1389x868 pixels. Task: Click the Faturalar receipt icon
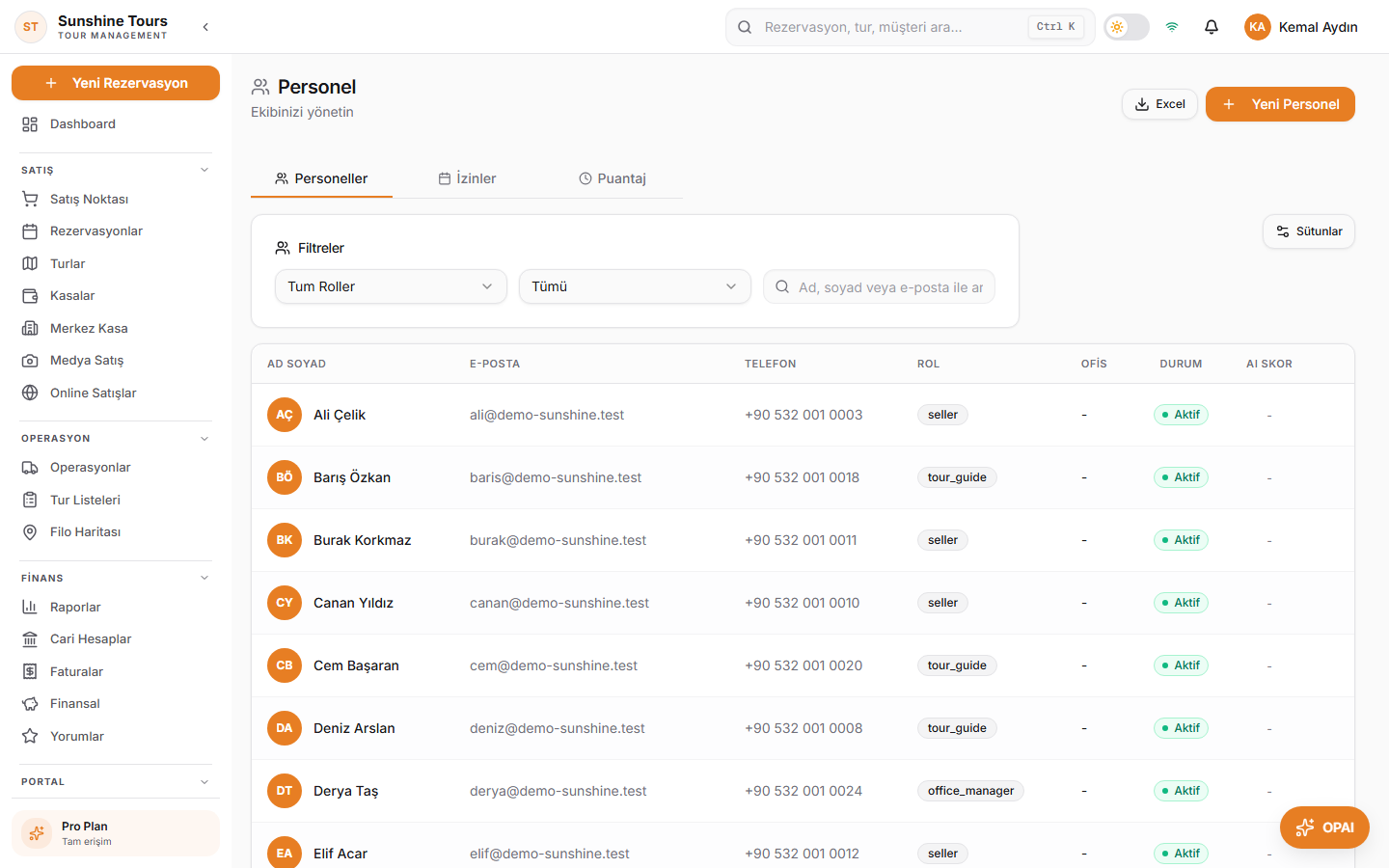[x=30, y=671]
